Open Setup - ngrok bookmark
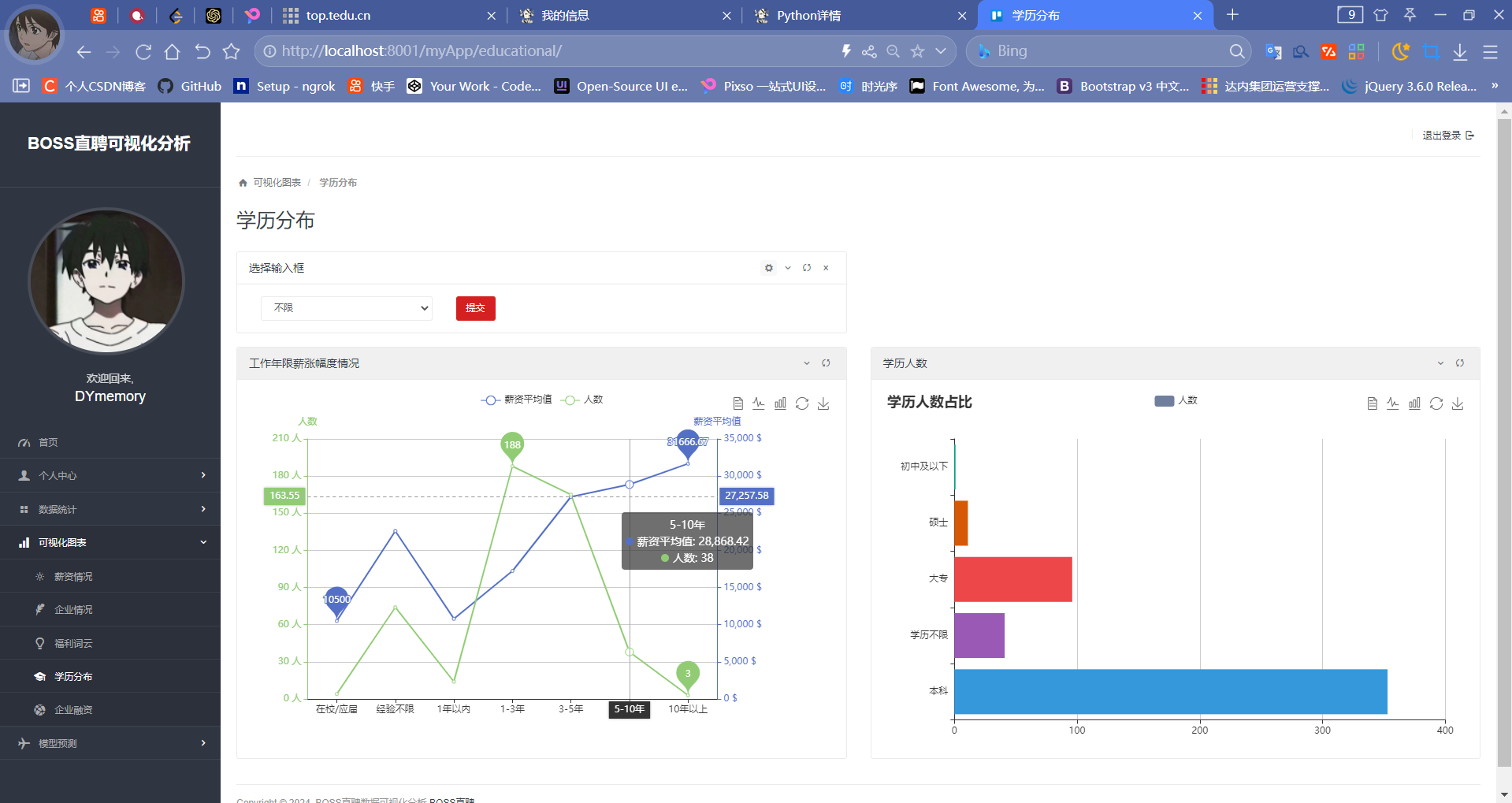Viewport: 1512px width, 803px height. coord(284,87)
